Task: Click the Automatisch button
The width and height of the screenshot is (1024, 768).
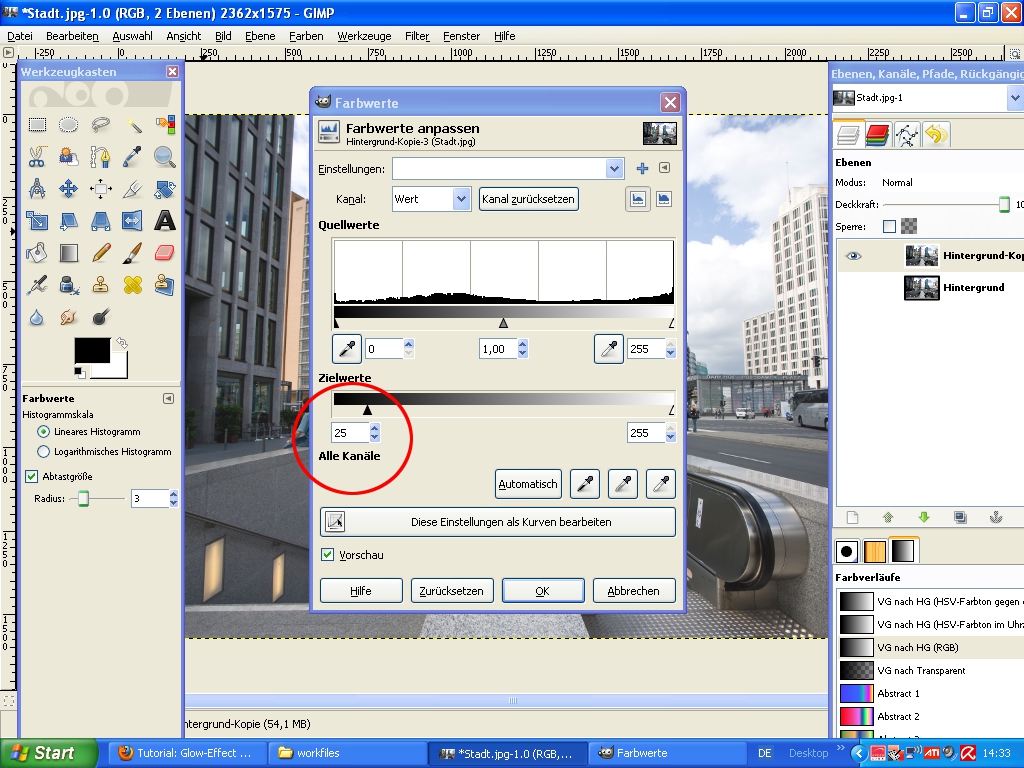Action: coord(528,484)
